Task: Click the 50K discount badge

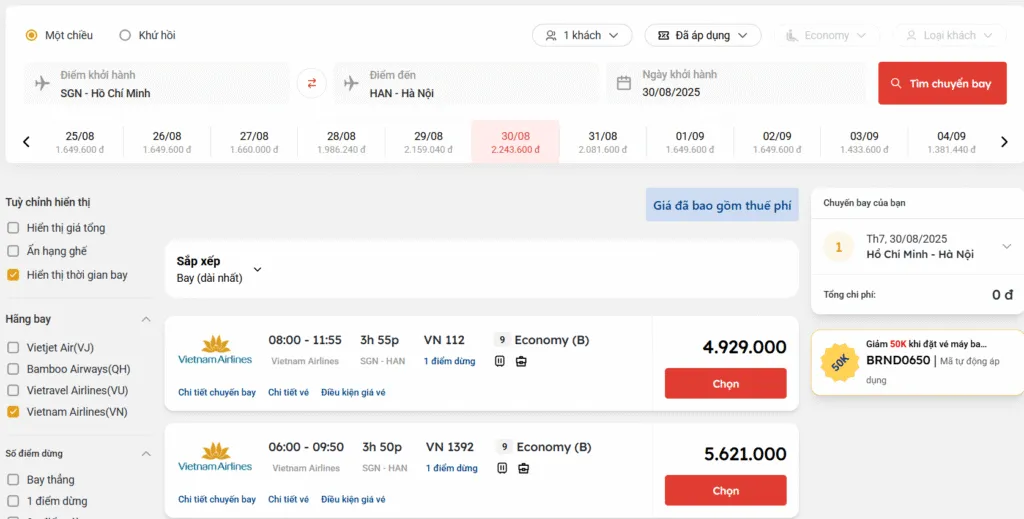Action: pyautogui.click(x=839, y=363)
